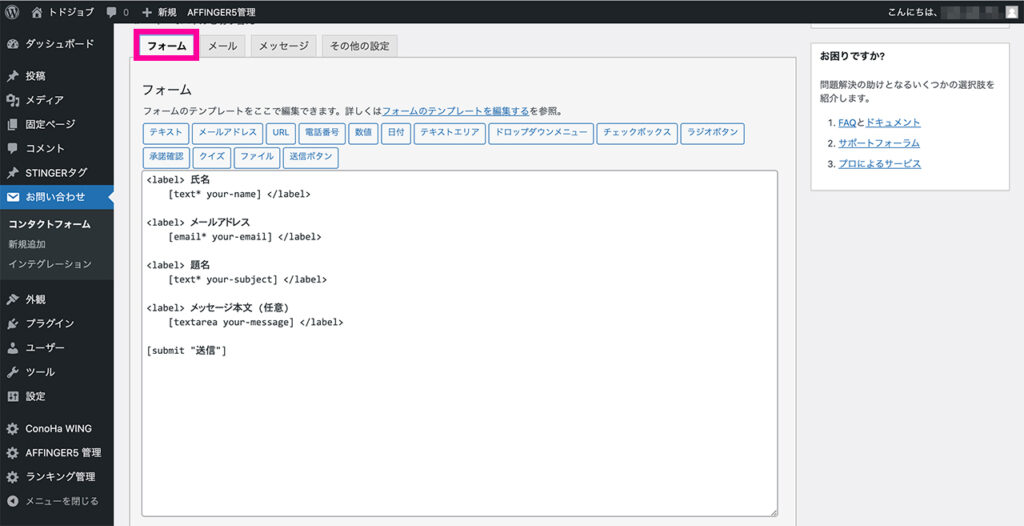The height and width of the screenshot is (526, 1024).
Task: Insert a テキストエリア tag
Action: pos(450,133)
